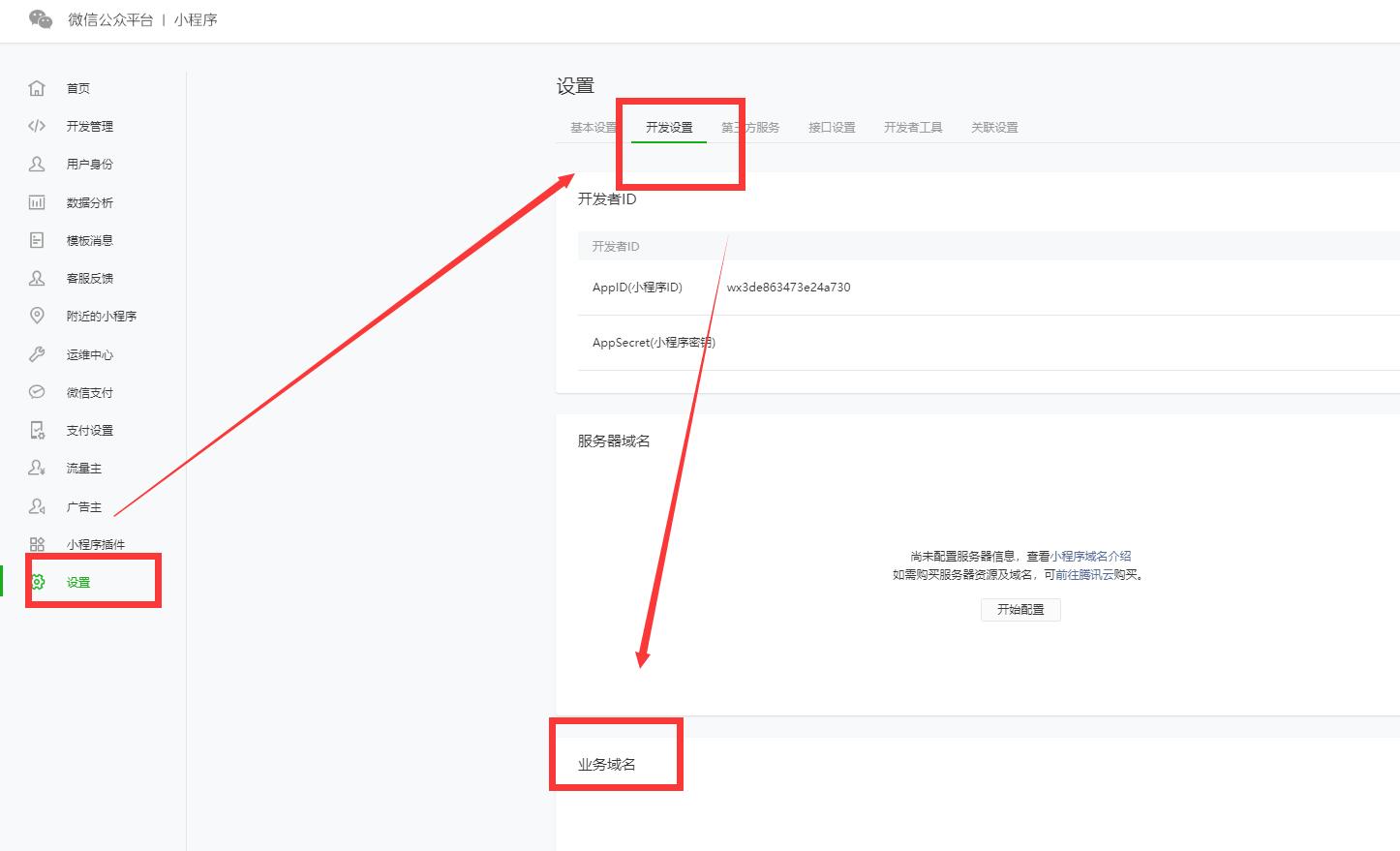Switch to the 基本设置 tab
The height and width of the screenshot is (851, 1400).
coord(593,126)
